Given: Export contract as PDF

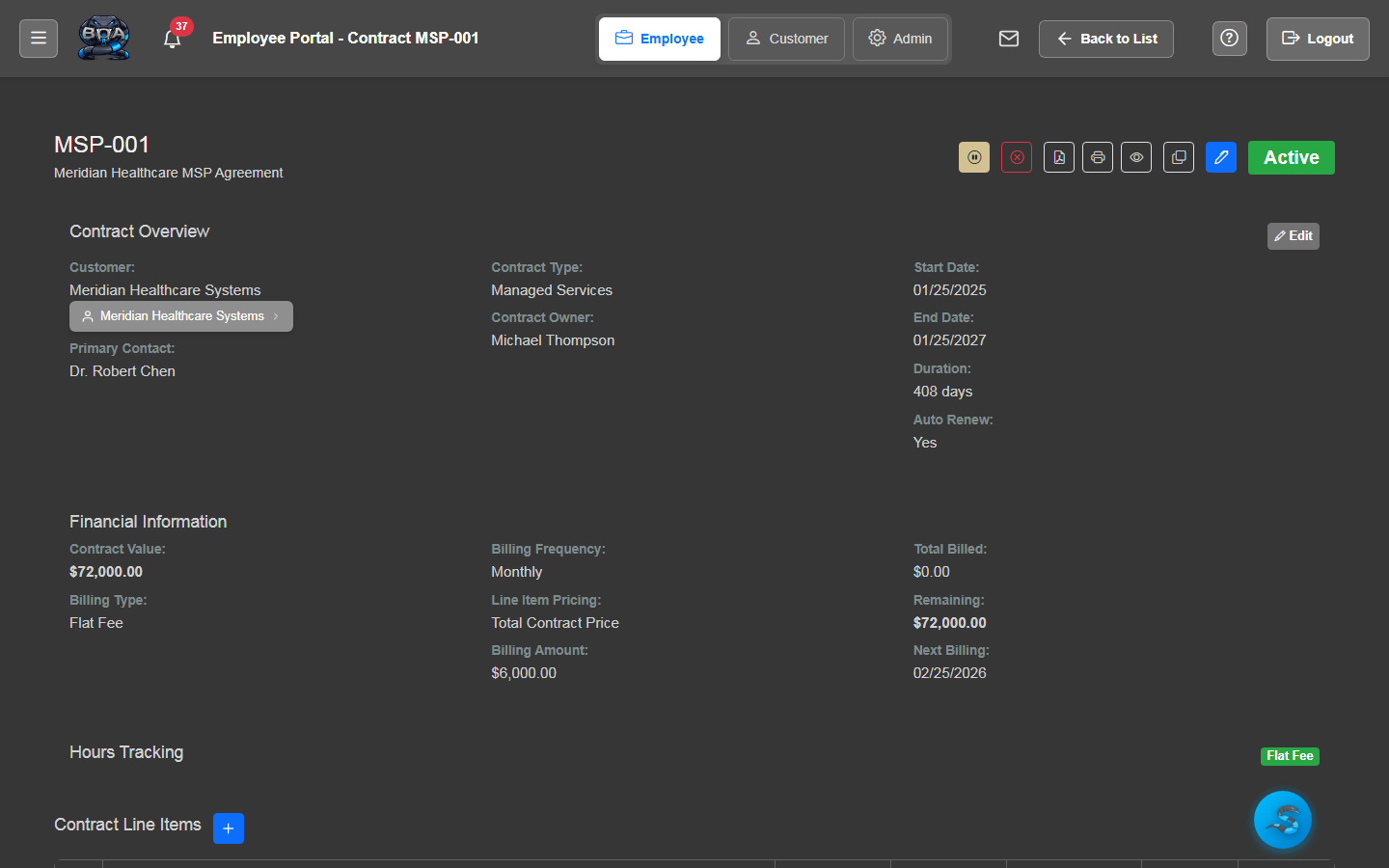Looking at the screenshot, I should (x=1059, y=157).
